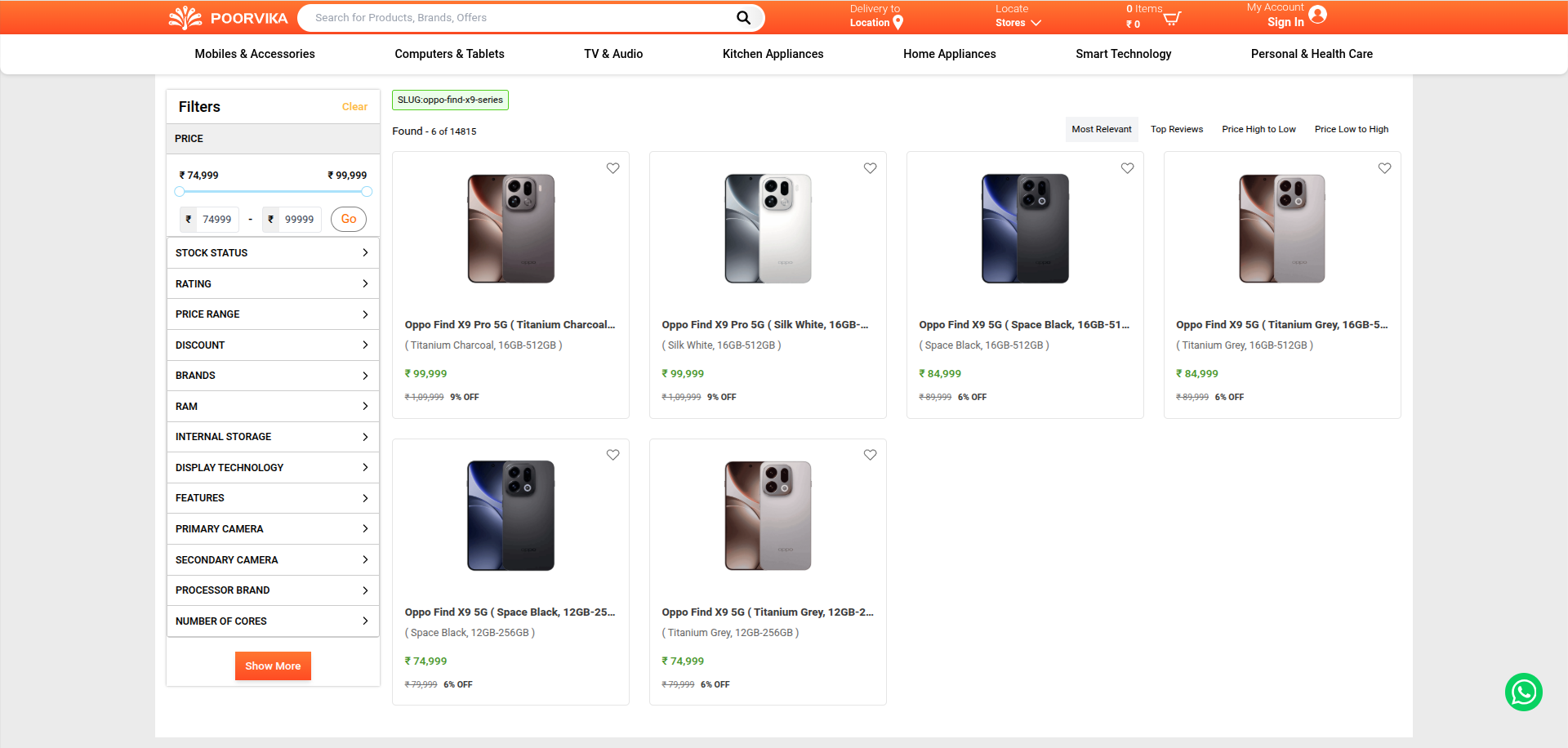1568x748 pixels.
Task: Click the search magnifier icon
Action: coord(743,17)
